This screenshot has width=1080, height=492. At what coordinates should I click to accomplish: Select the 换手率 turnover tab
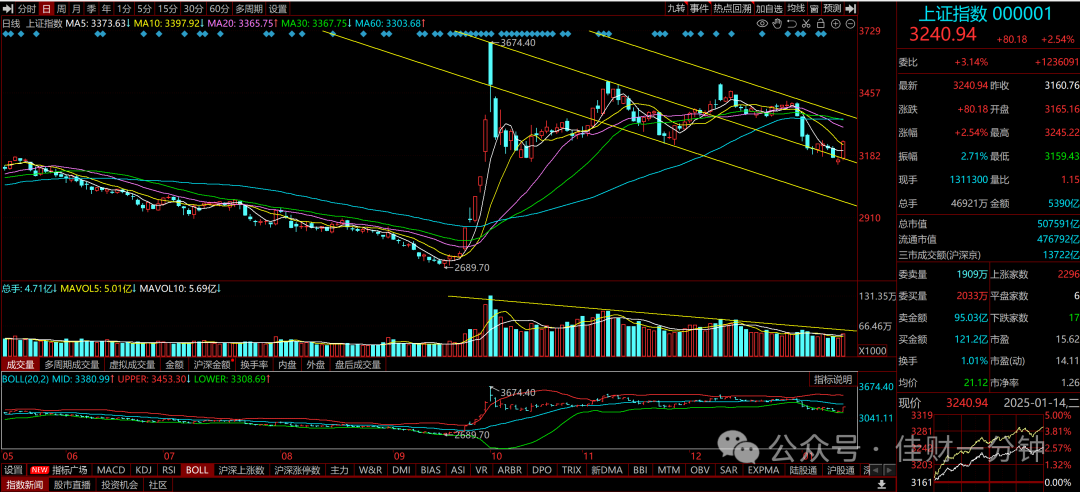[253, 365]
